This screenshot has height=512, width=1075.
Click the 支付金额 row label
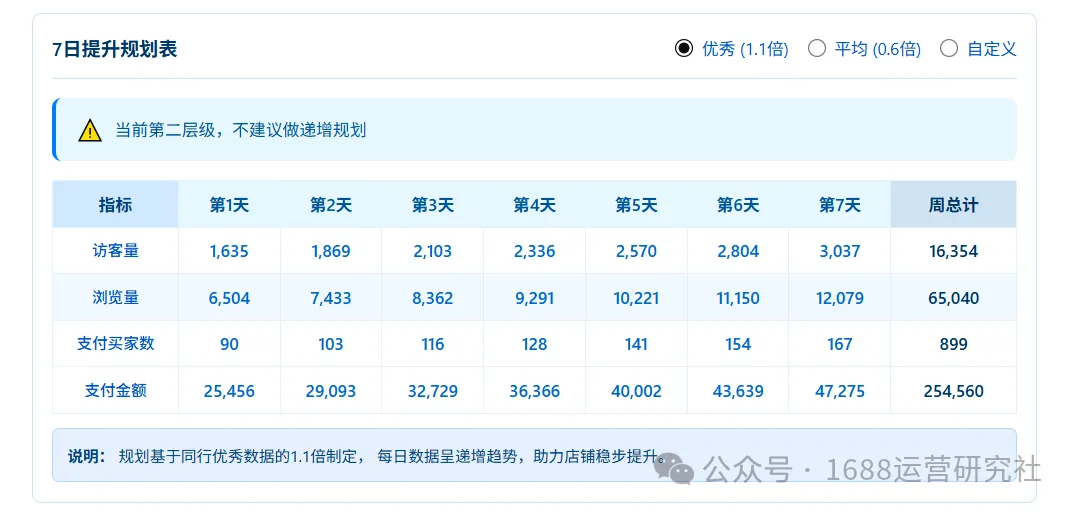tap(115, 391)
